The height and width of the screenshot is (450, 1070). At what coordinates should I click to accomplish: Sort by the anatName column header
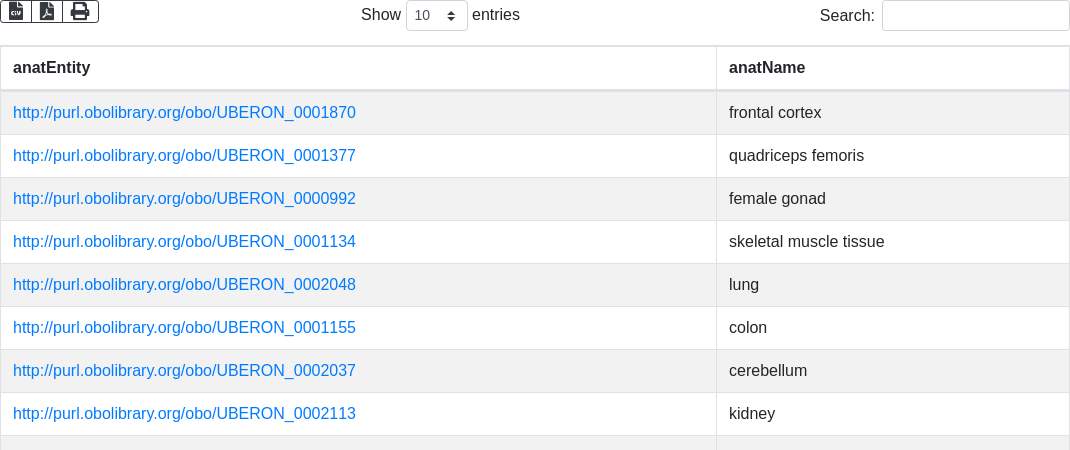767,68
